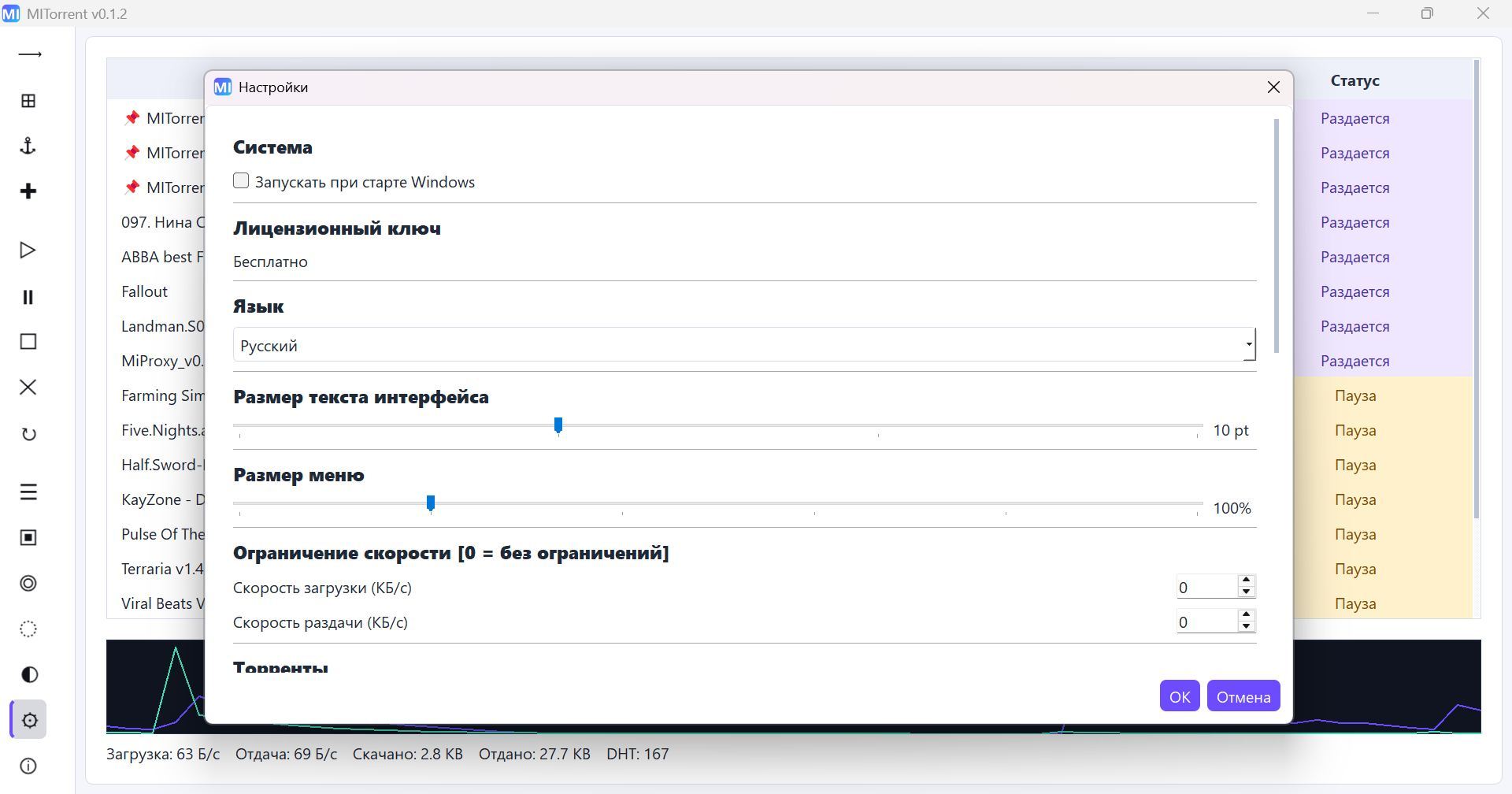The height and width of the screenshot is (794, 1512).
Task: Click the pause icon in sidebar
Action: click(x=28, y=297)
